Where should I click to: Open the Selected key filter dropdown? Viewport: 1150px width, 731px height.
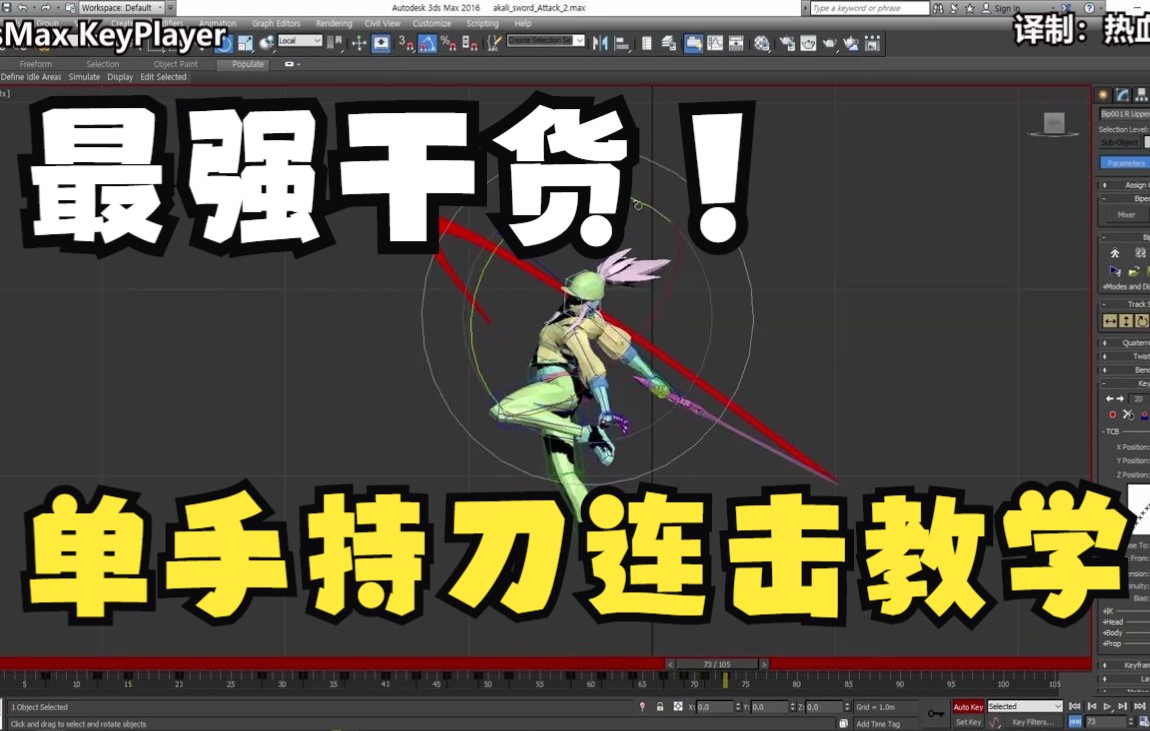(x=1024, y=707)
